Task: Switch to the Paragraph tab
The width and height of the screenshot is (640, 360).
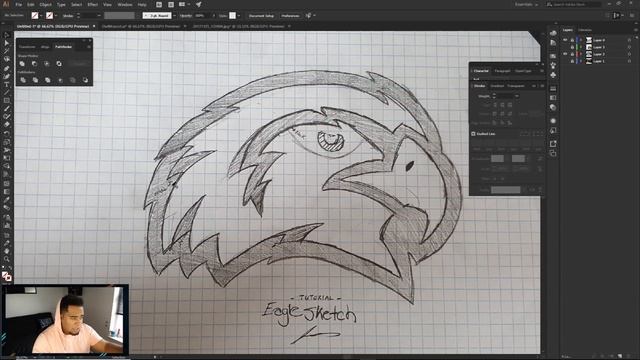Action: click(502, 71)
